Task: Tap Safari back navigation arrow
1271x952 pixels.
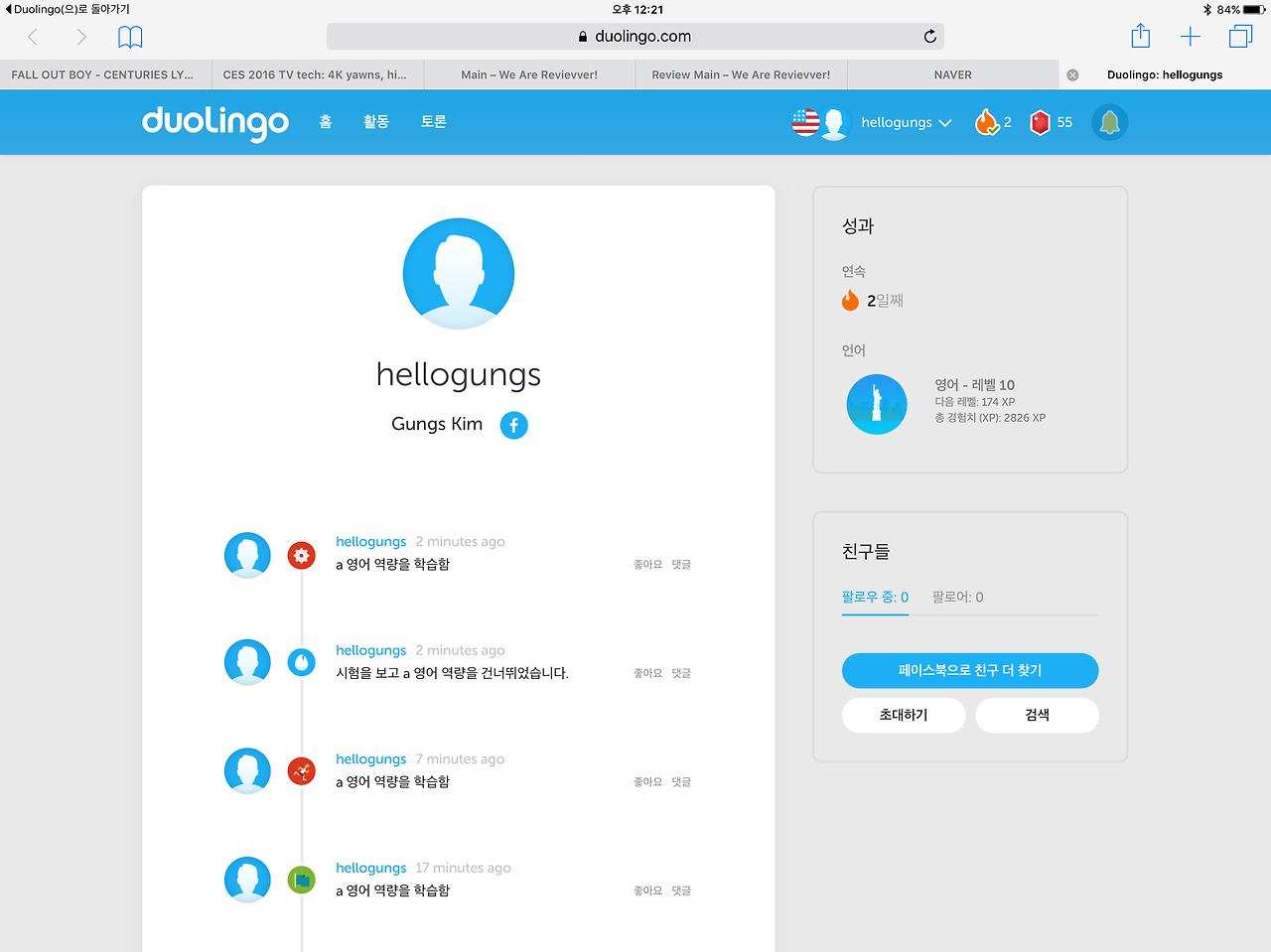Action: (x=33, y=37)
